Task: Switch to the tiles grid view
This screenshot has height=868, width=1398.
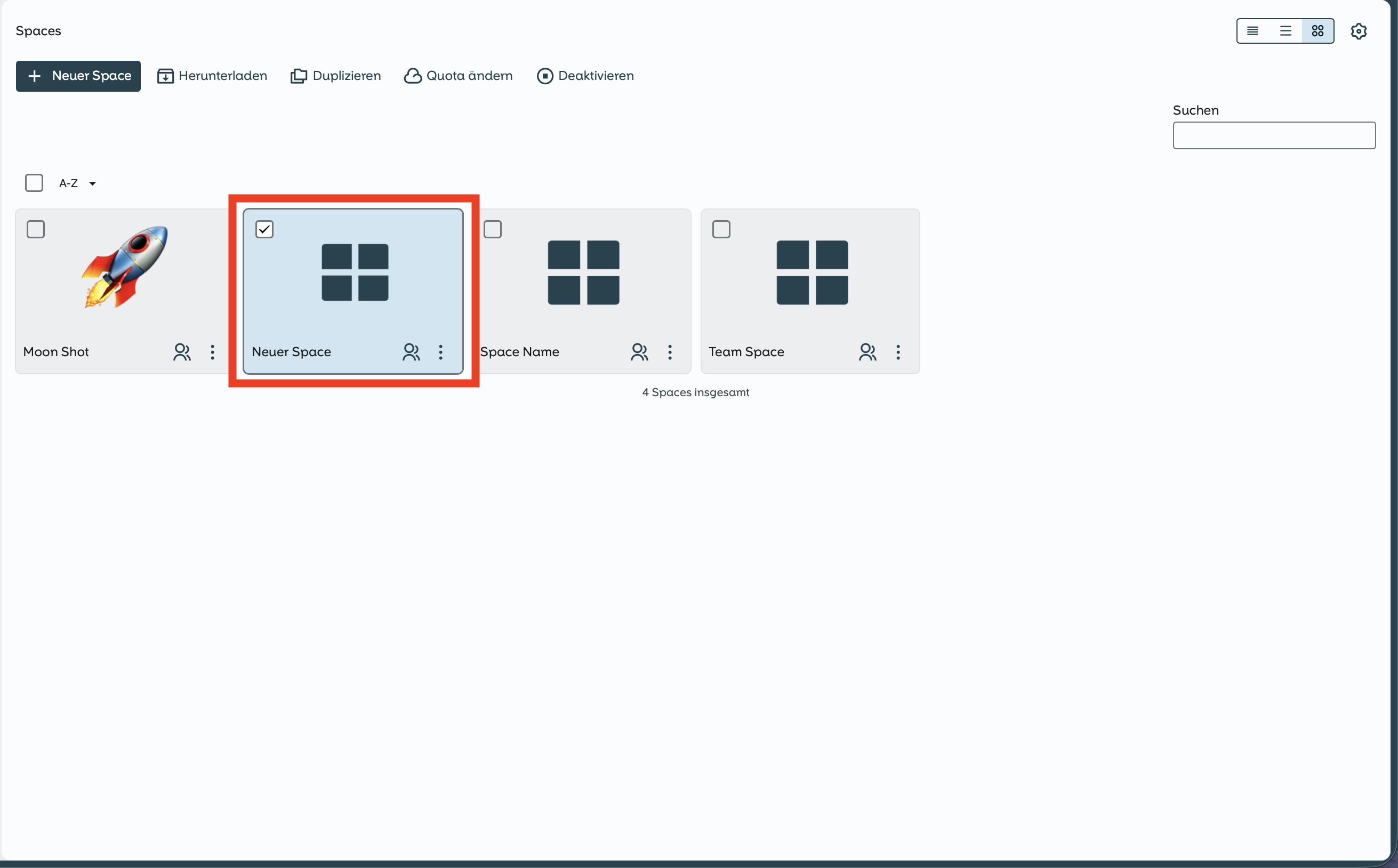Action: click(1317, 31)
